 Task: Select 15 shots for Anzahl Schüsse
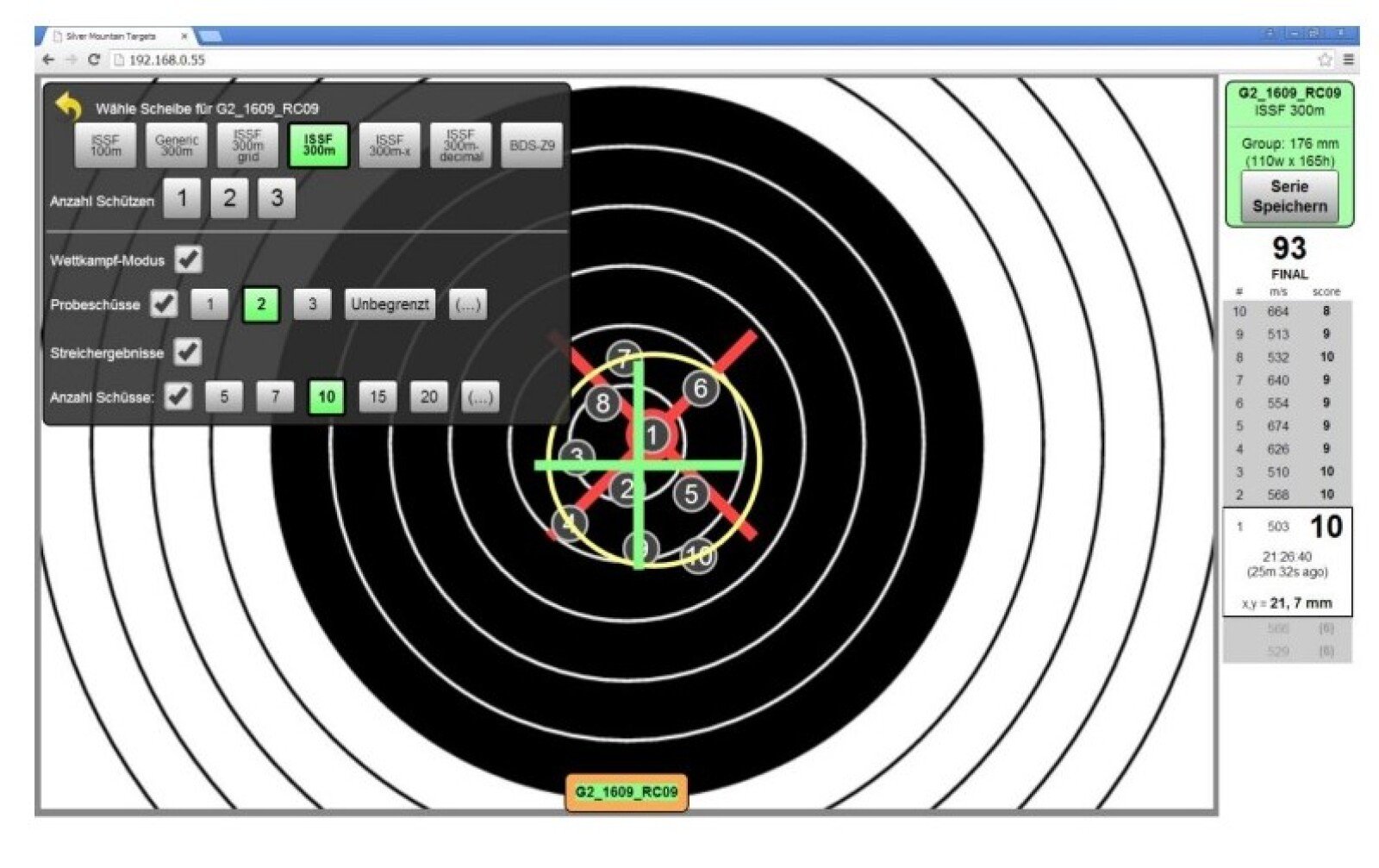coord(378,397)
